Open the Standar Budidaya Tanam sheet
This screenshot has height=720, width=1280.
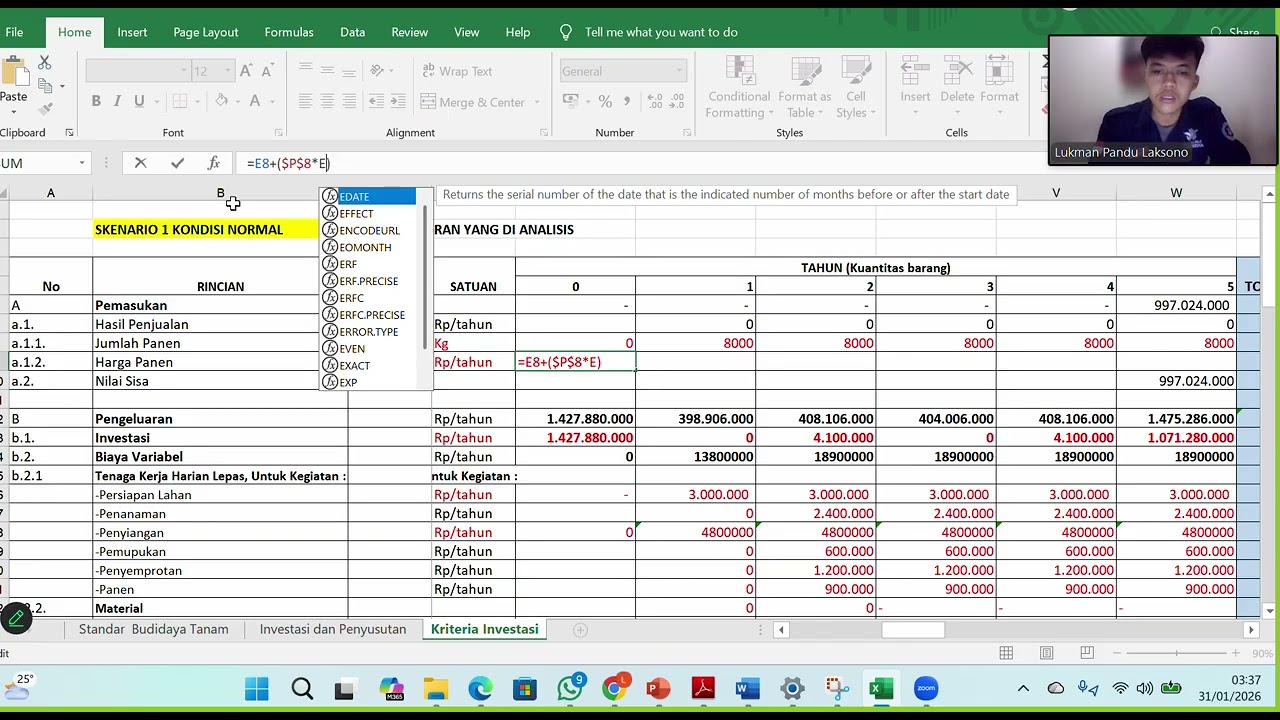[x=154, y=629]
